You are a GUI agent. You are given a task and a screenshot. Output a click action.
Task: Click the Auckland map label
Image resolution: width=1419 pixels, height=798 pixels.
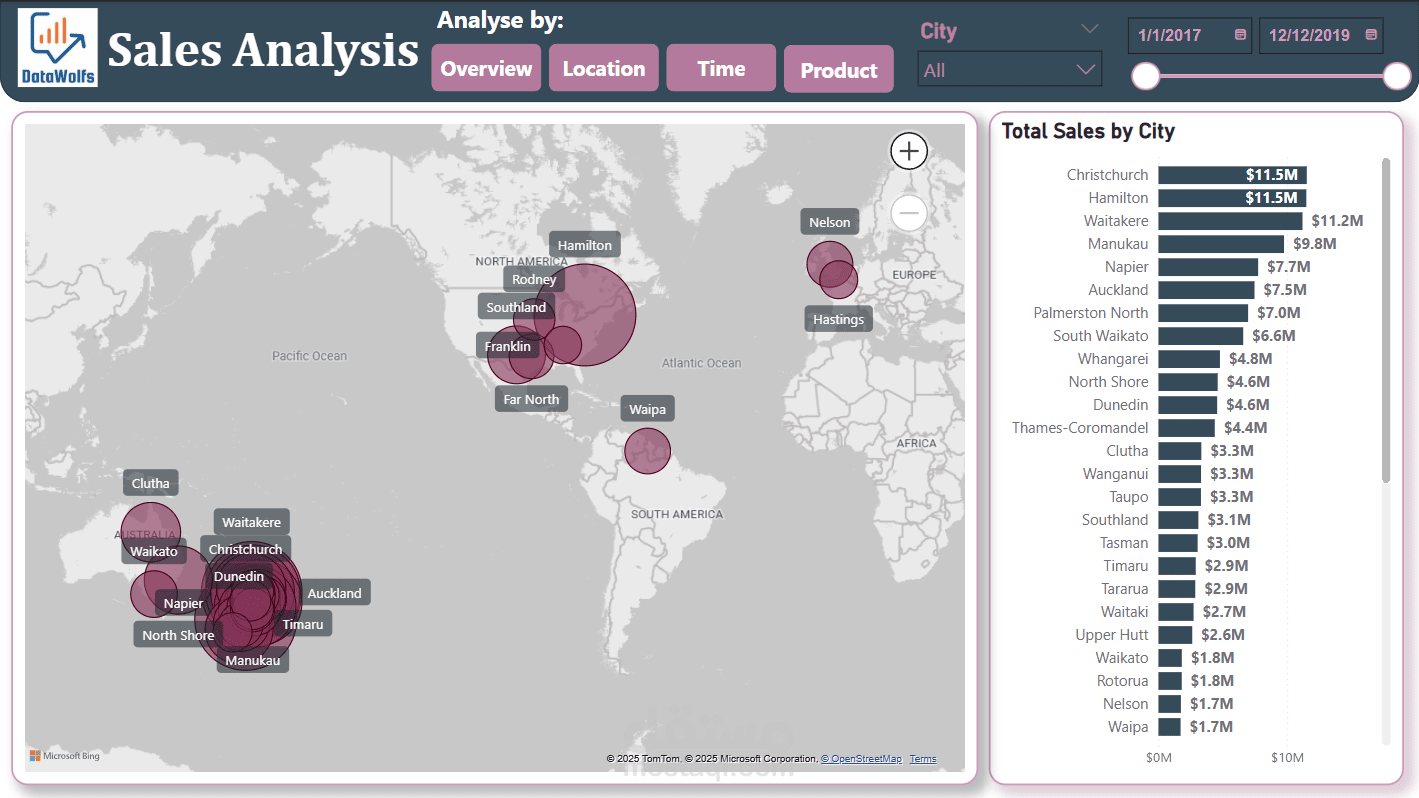pos(334,593)
